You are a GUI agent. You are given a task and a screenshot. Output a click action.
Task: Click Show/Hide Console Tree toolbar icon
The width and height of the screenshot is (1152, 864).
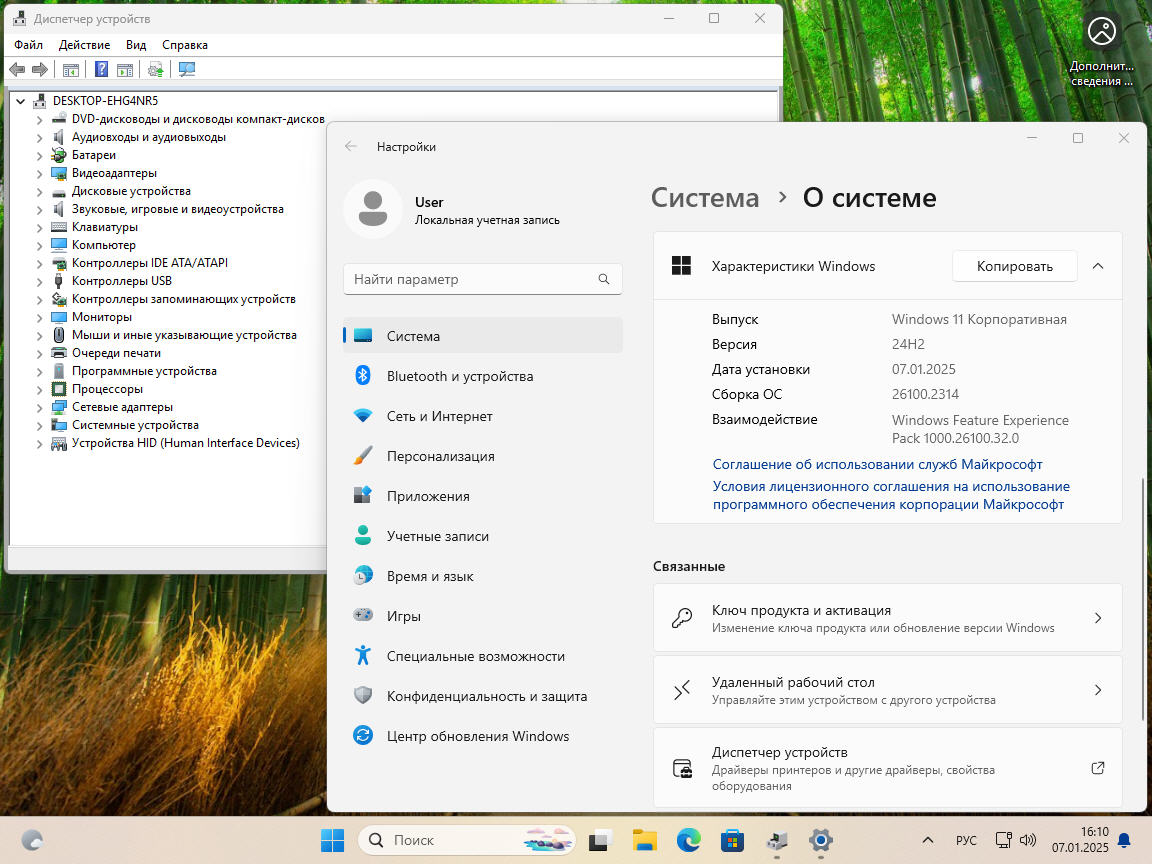71,69
